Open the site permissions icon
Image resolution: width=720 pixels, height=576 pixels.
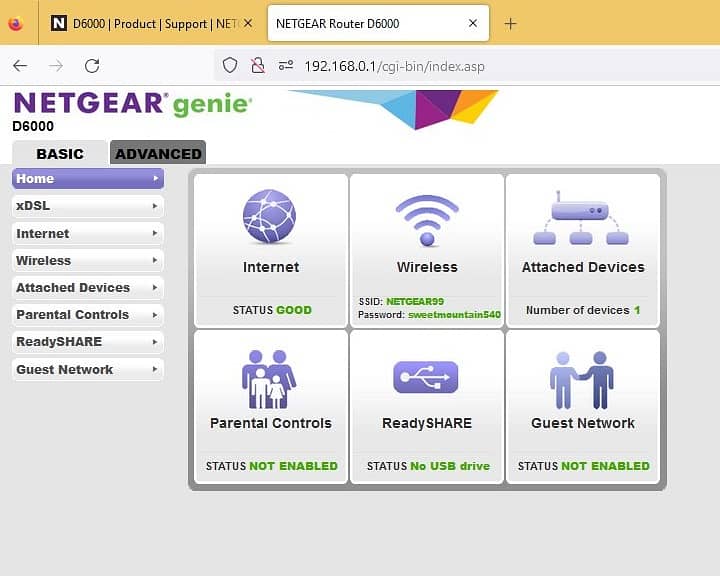[286, 66]
